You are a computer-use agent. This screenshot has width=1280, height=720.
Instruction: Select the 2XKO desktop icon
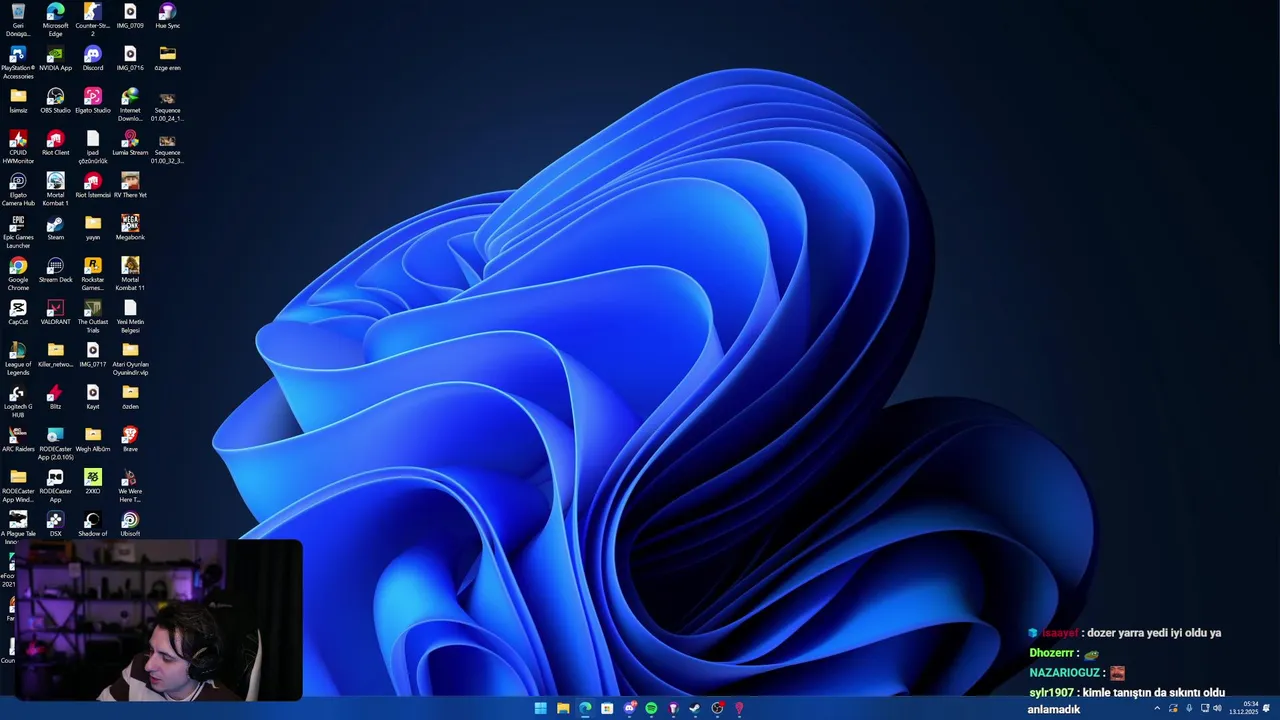pos(92,482)
